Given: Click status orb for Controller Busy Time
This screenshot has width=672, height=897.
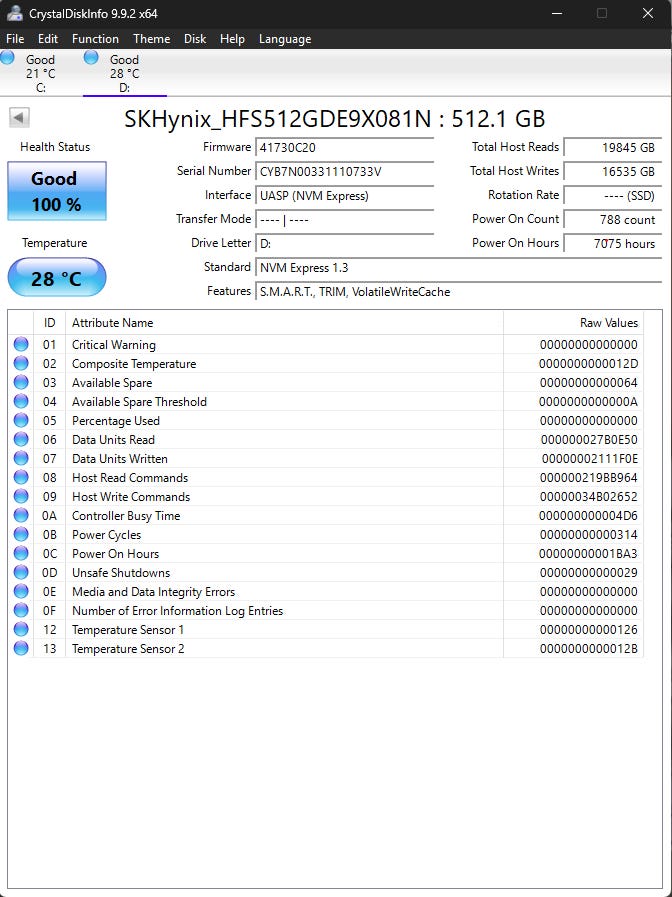Looking at the screenshot, I should tap(21, 515).
